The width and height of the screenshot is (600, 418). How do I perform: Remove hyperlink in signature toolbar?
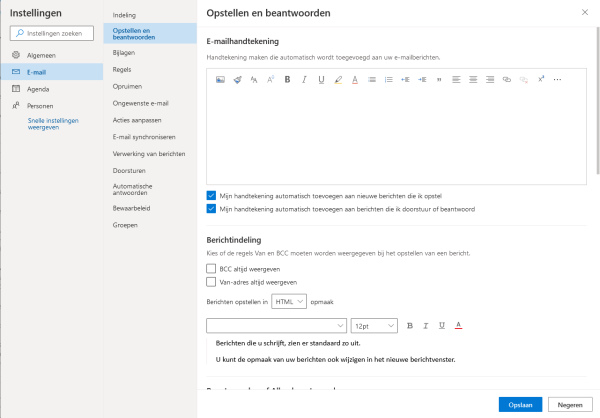[x=523, y=80]
